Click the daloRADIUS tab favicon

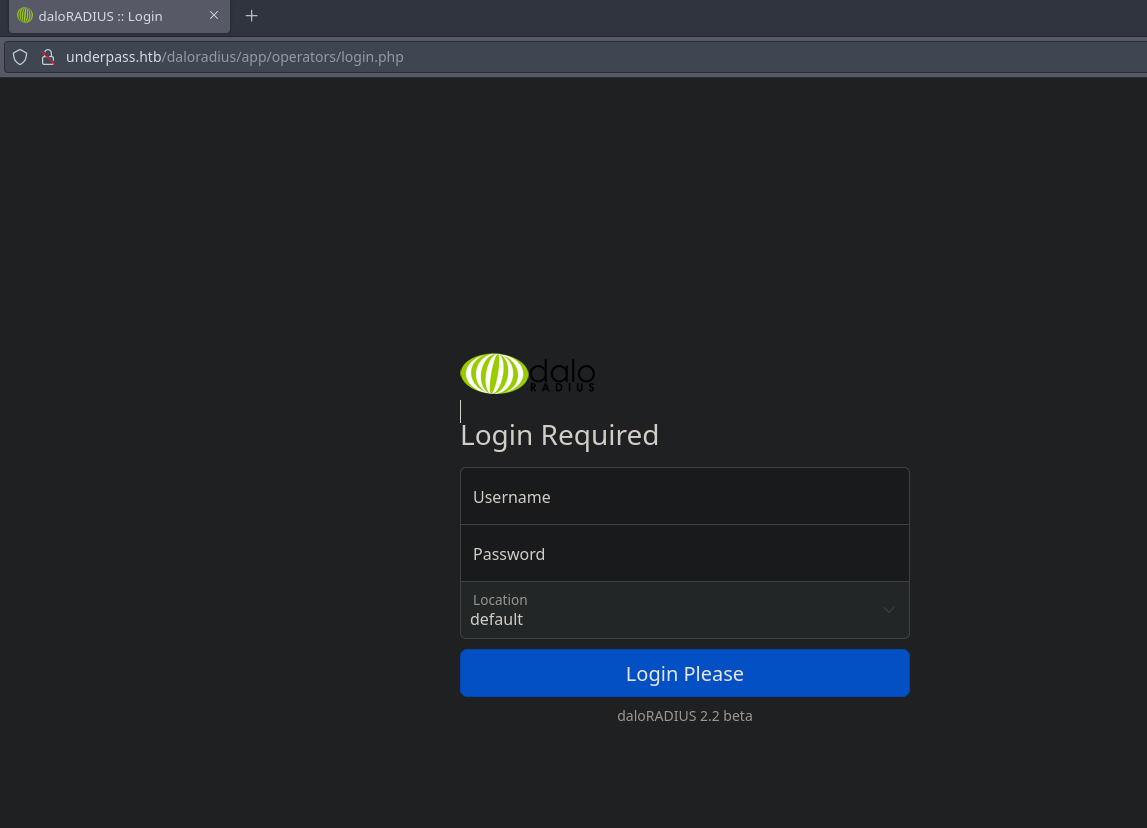pyautogui.click(x=25, y=15)
